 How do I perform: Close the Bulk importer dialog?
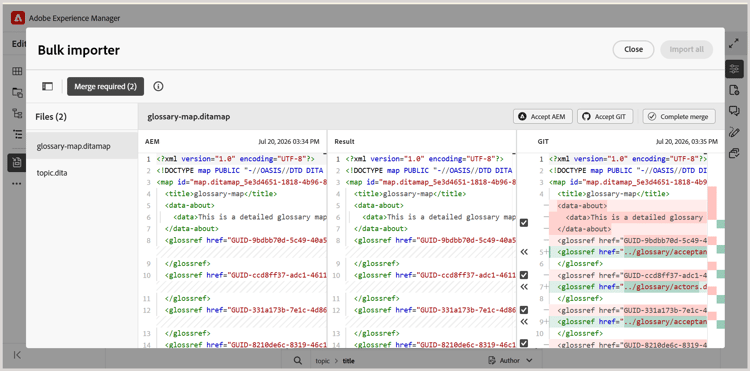click(633, 49)
